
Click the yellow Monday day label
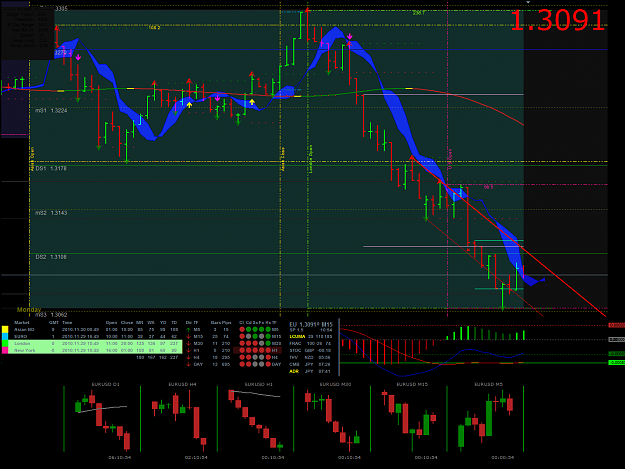pyautogui.click(x=29, y=310)
